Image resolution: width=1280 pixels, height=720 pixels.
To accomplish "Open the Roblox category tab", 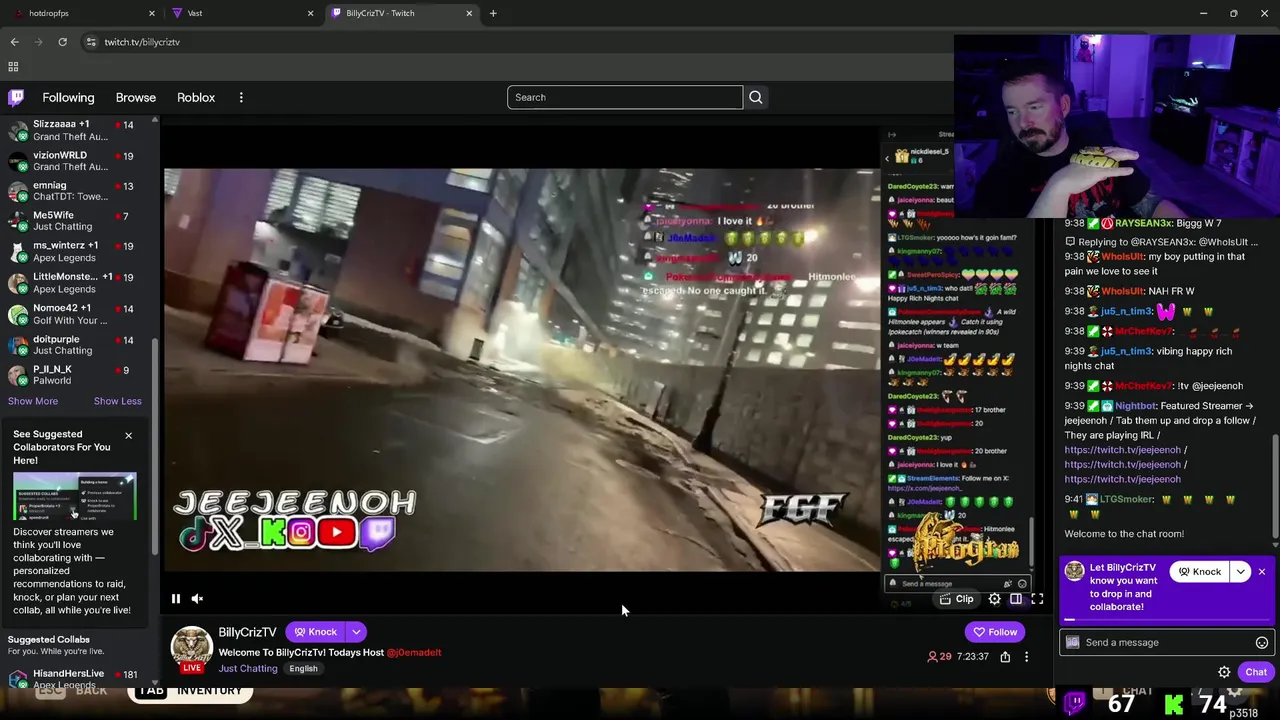I will 196,97.
